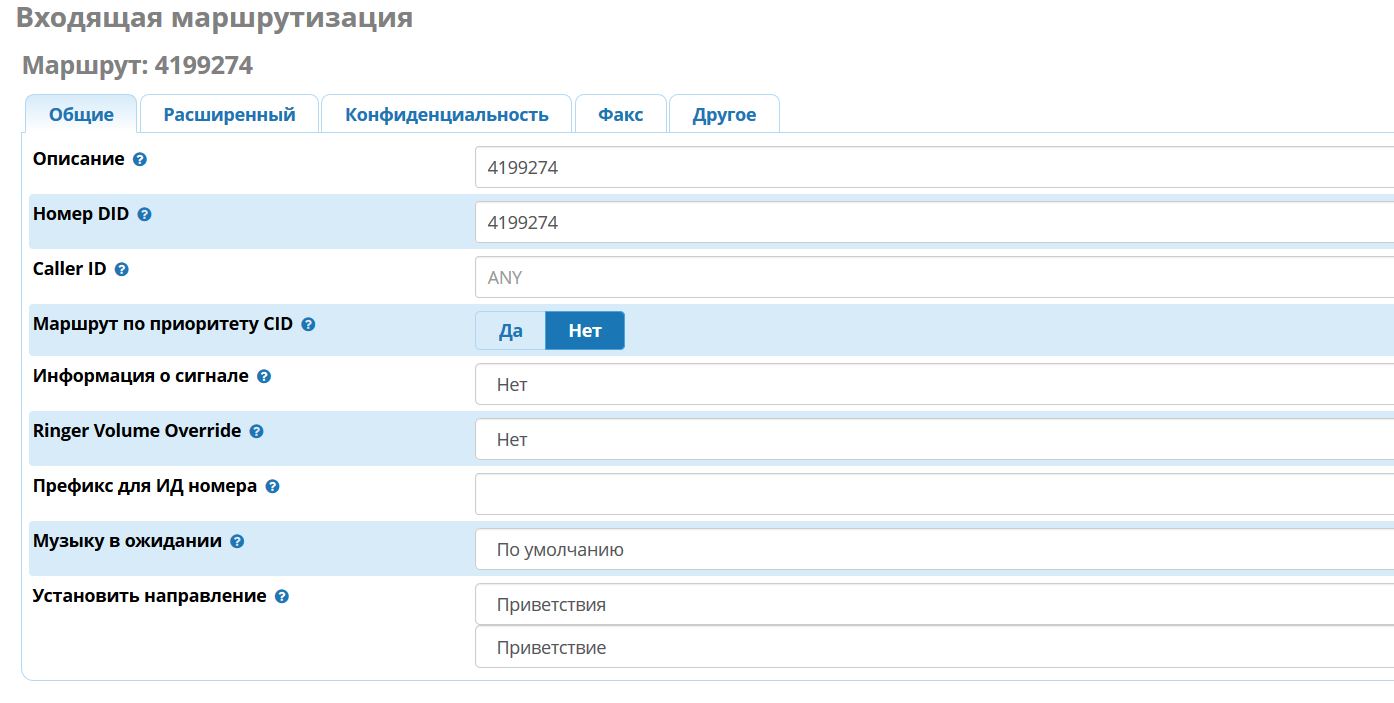This screenshot has height=703, width=1394.
Task: Click help icon next to Музыку в ожидании
Action: tap(237, 542)
